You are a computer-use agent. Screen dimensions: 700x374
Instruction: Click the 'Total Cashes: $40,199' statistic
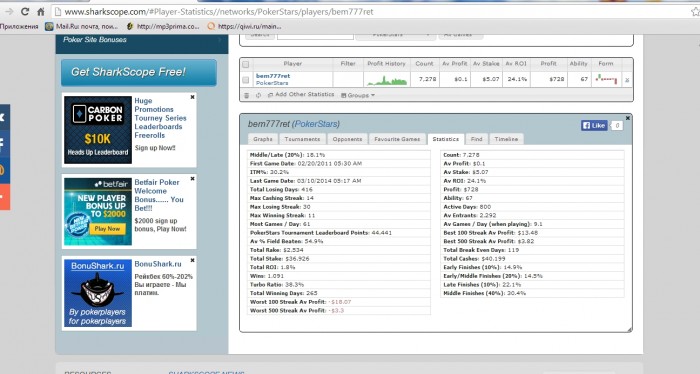tap(474, 258)
